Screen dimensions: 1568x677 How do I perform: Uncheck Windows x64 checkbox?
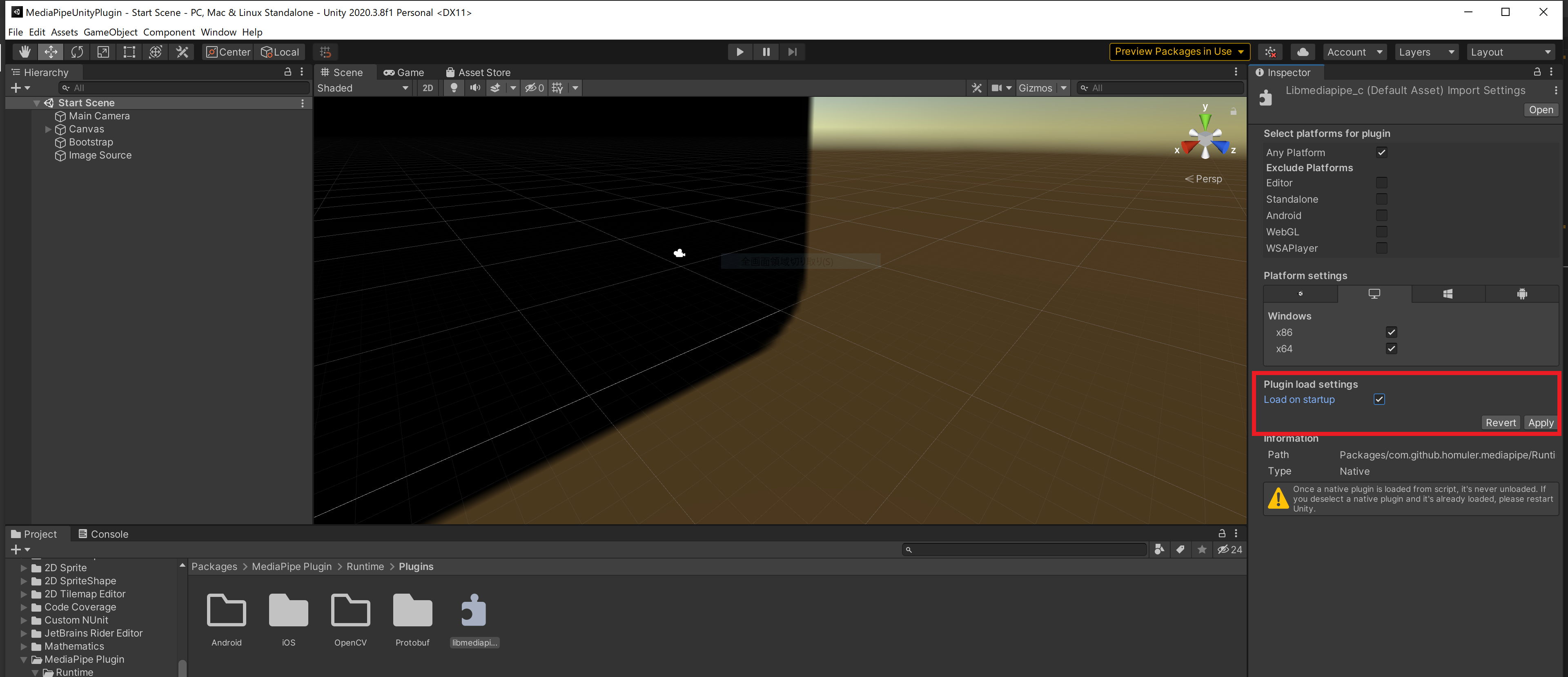[1392, 349]
